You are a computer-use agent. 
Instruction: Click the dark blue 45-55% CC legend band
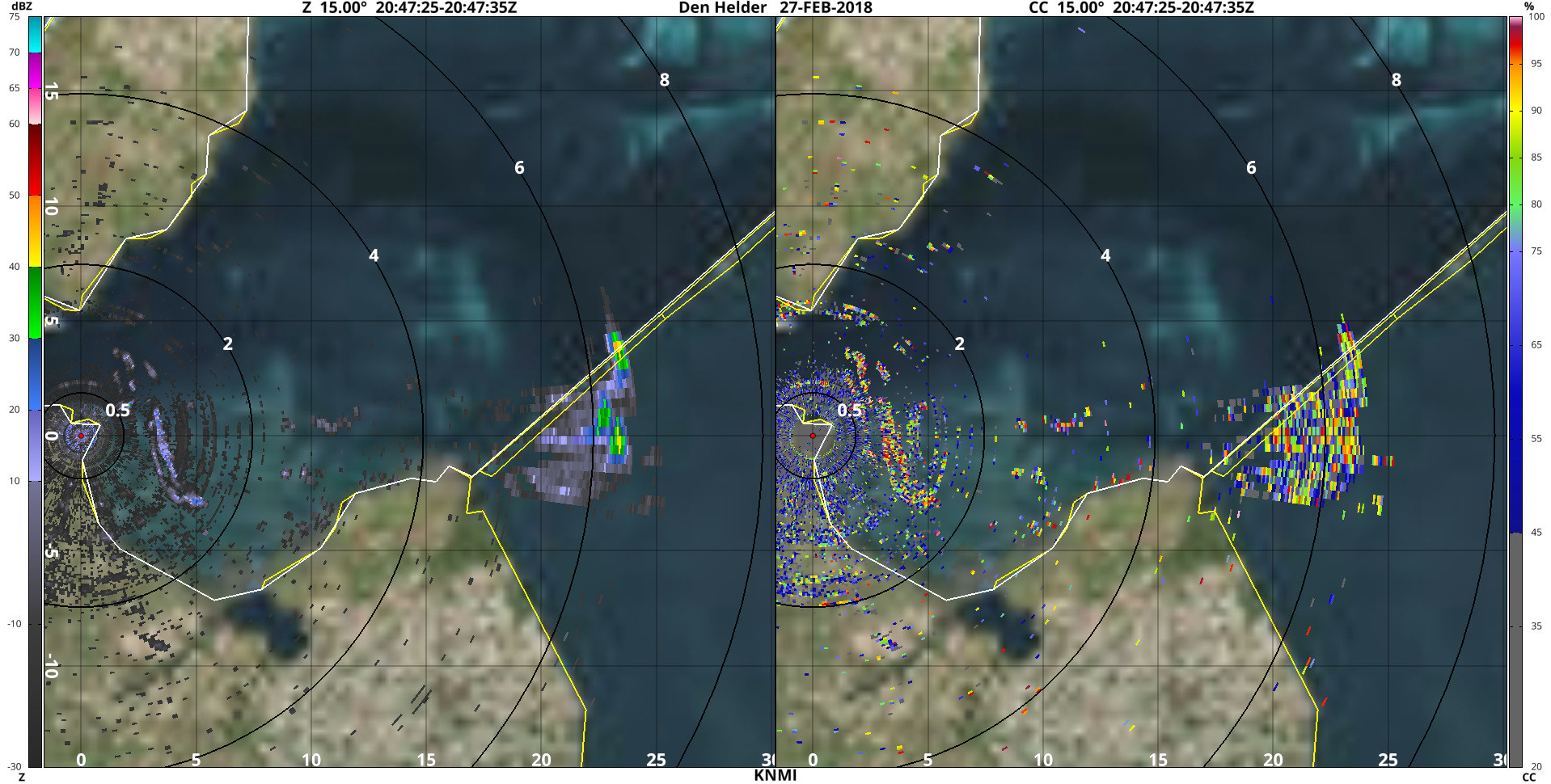[1515, 486]
